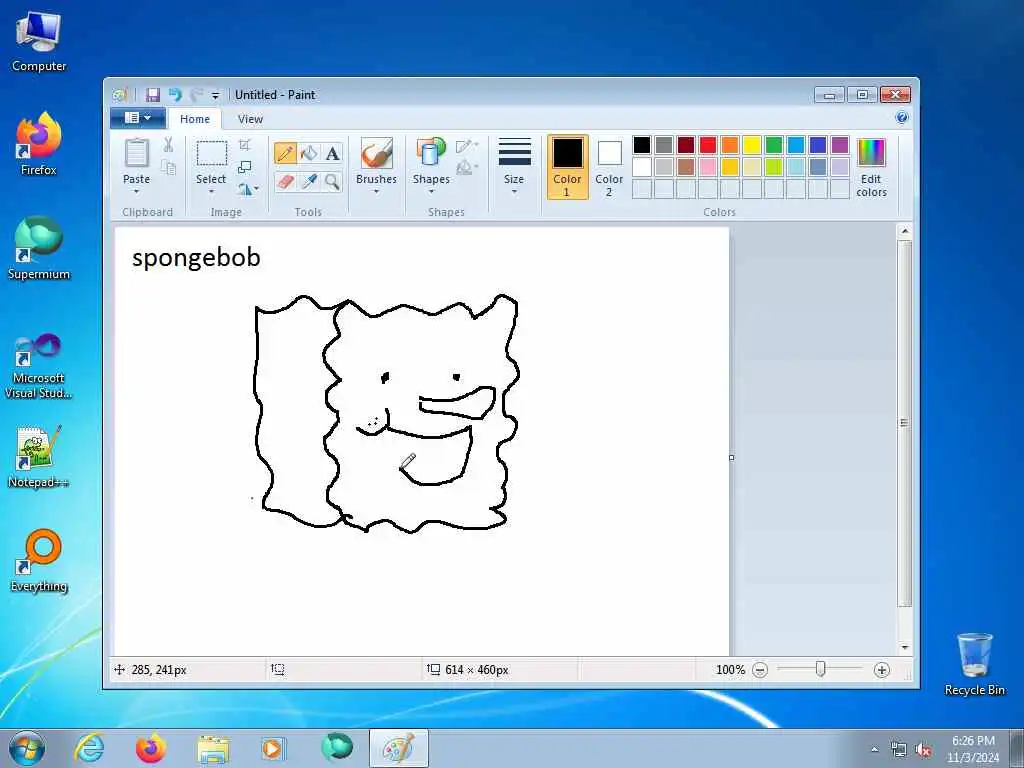The height and width of the screenshot is (768, 1024).
Task: Click Zoom out minus button
Action: pyautogui.click(x=760, y=670)
